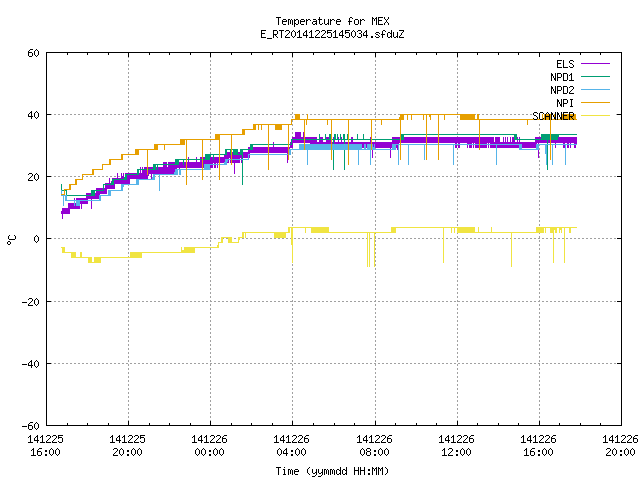Click the x-axis label 141226 12:00
This screenshot has height=480, width=640.
pyautogui.click(x=456, y=446)
